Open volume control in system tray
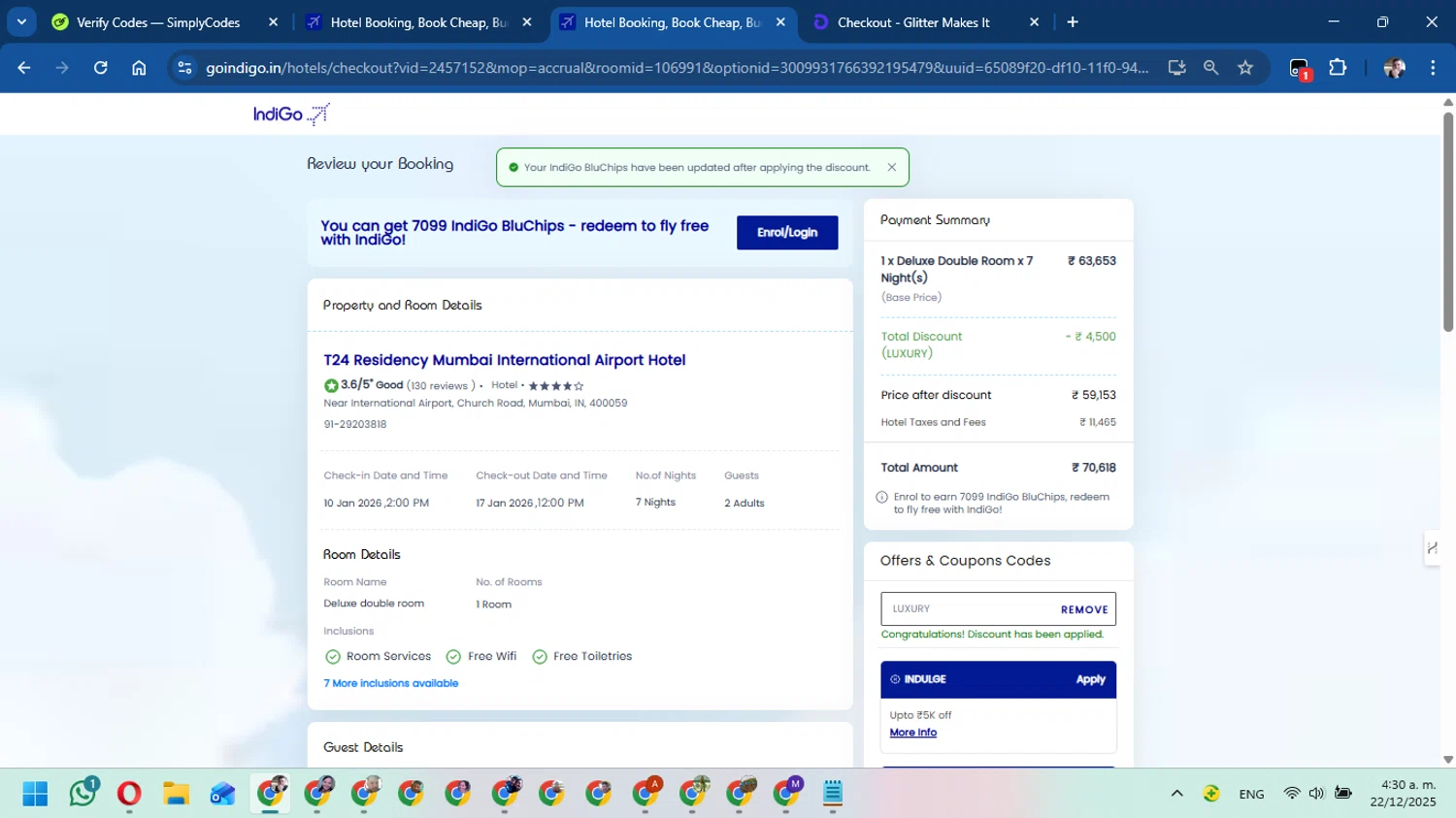The height and width of the screenshot is (818, 1456). (1316, 794)
